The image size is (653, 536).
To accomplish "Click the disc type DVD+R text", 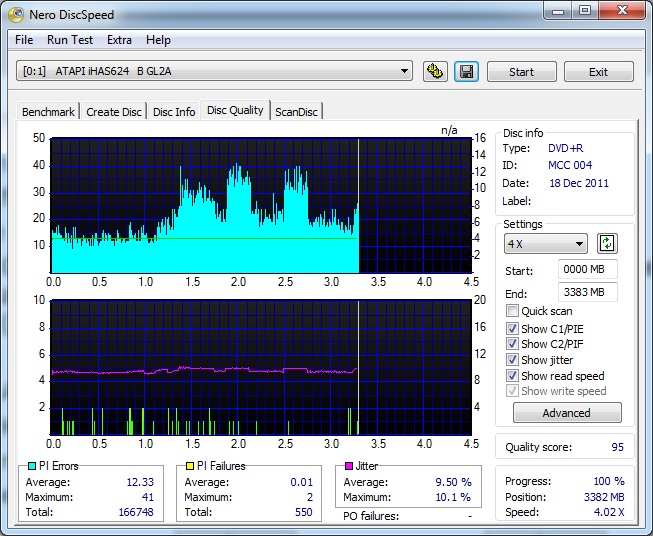I will pos(566,148).
